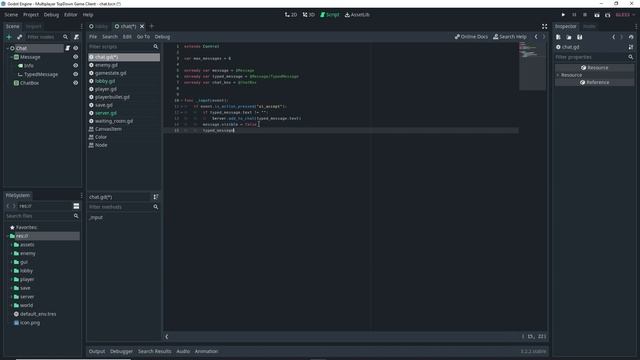
Task: Toggle visibility of the ChatBox node
Action: point(76,83)
